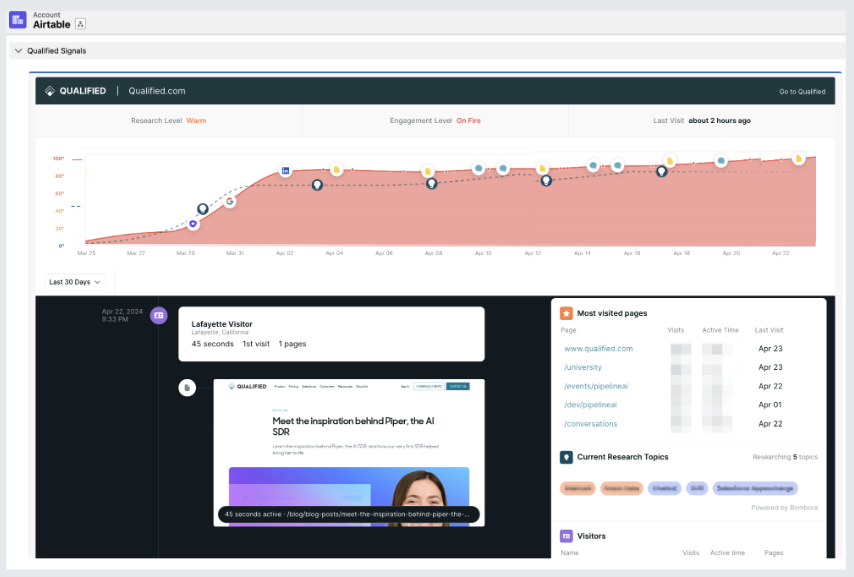Click the yellow document marker near Apr 18
Screen dimensions: 854x577
670,161
